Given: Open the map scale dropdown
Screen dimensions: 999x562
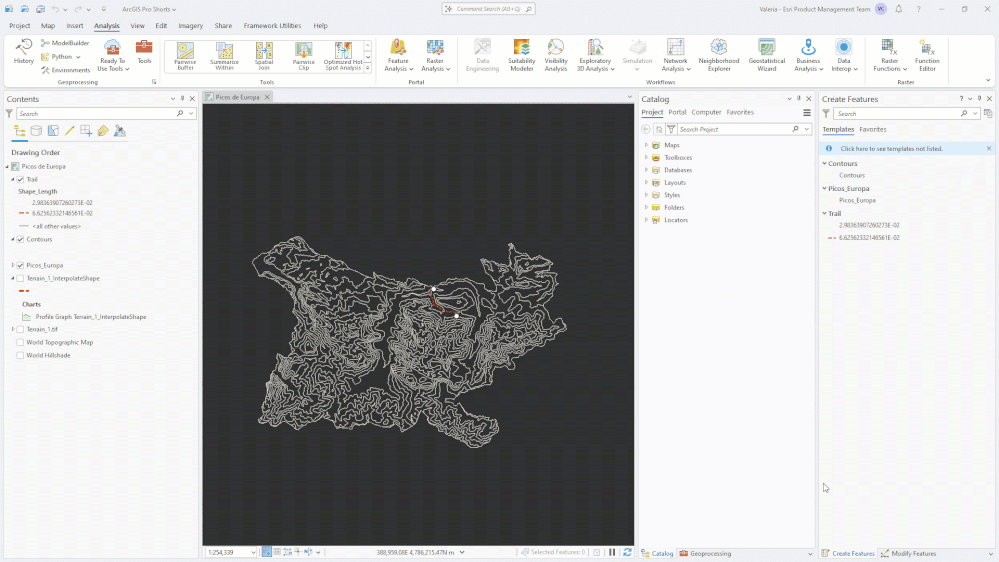Looking at the screenshot, I should [253, 552].
